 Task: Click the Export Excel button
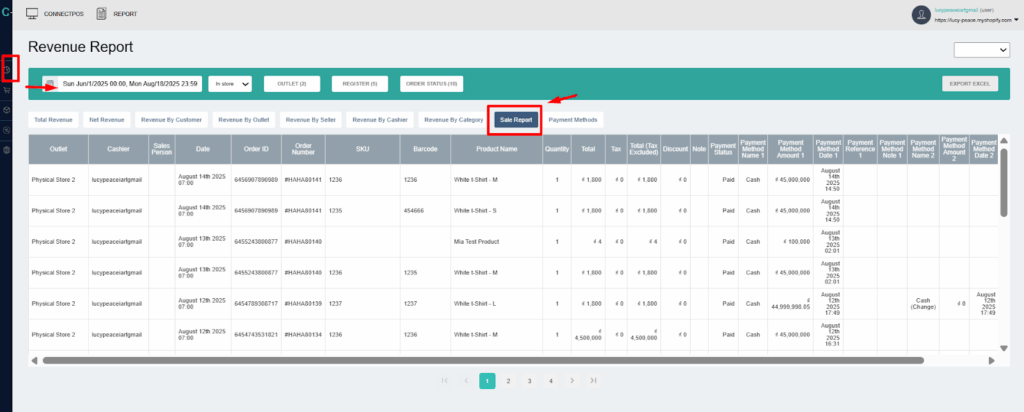(x=970, y=84)
